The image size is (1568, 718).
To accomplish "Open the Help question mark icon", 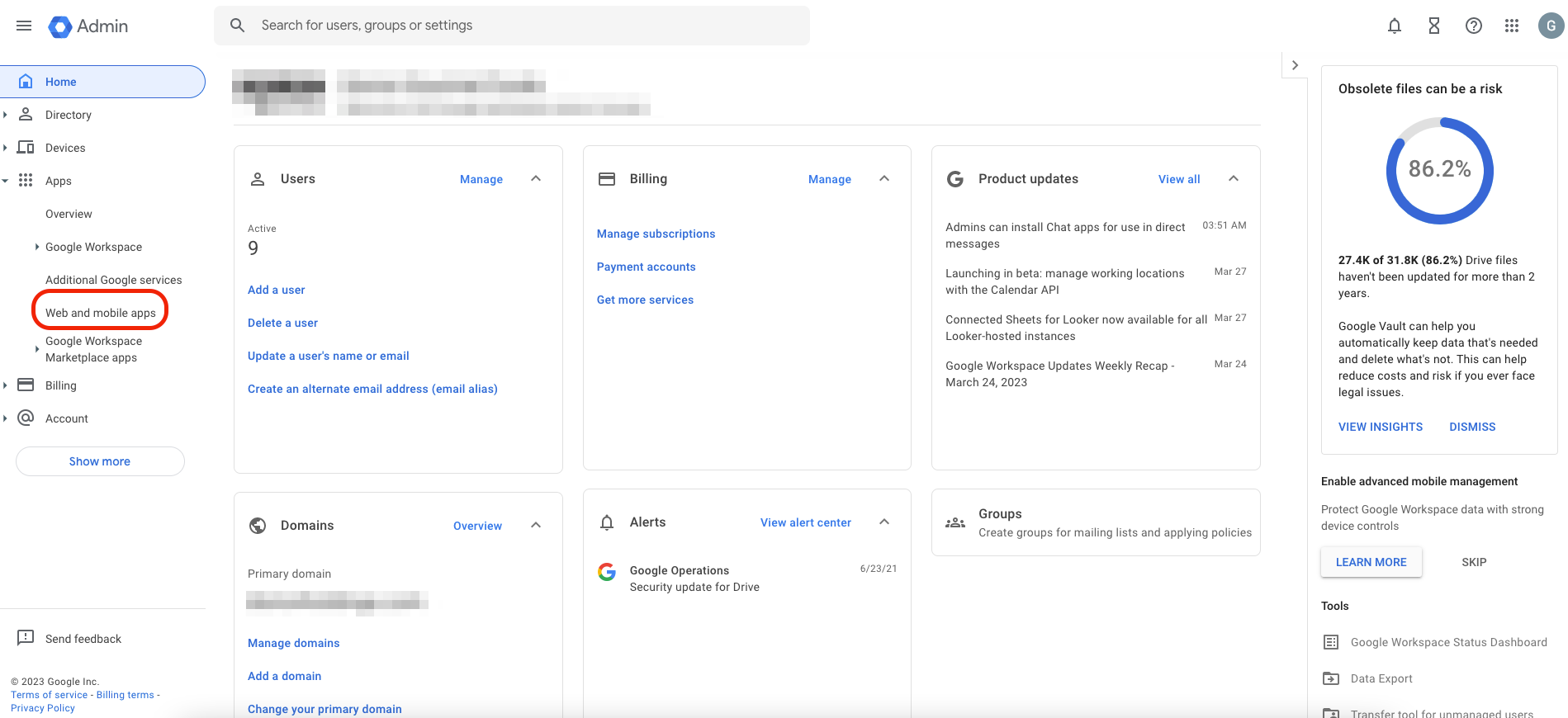I will 1473,26.
